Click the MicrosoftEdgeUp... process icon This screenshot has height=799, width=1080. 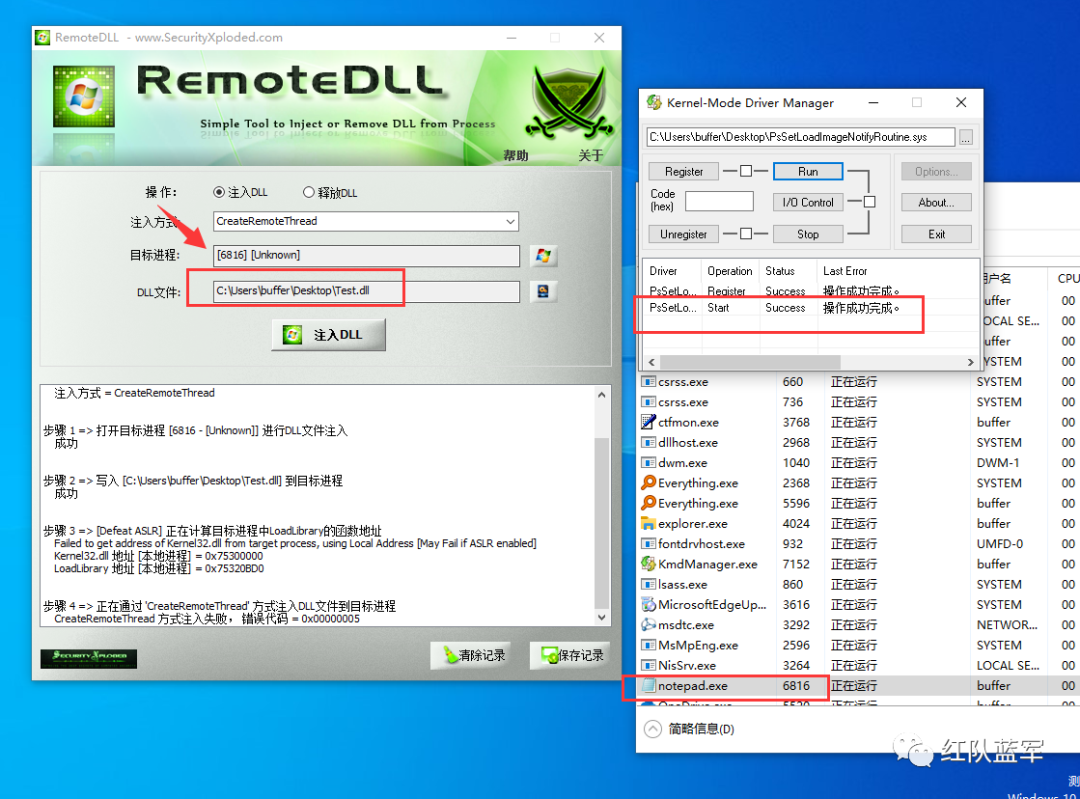pyautogui.click(x=648, y=605)
